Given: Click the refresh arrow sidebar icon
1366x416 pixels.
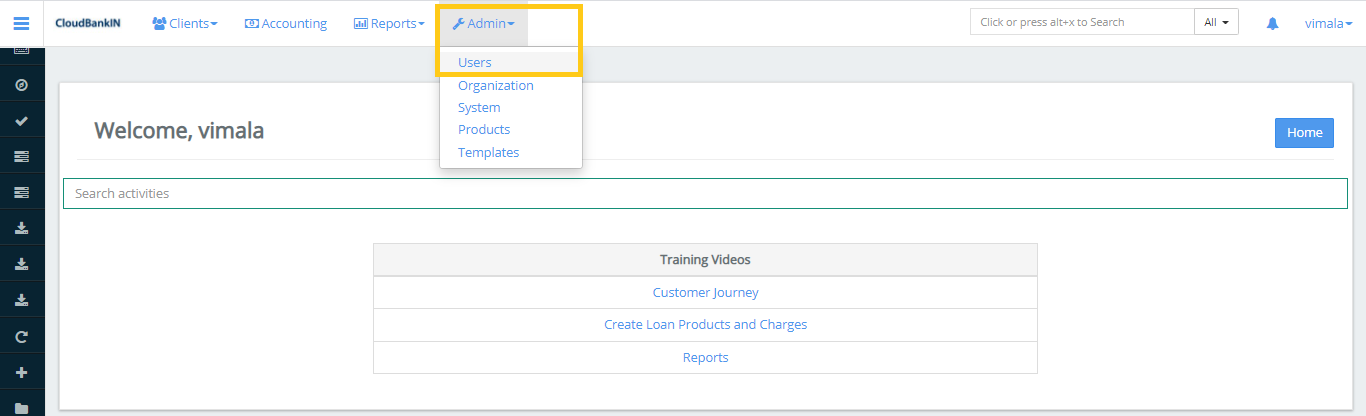Looking at the screenshot, I should click(21, 337).
